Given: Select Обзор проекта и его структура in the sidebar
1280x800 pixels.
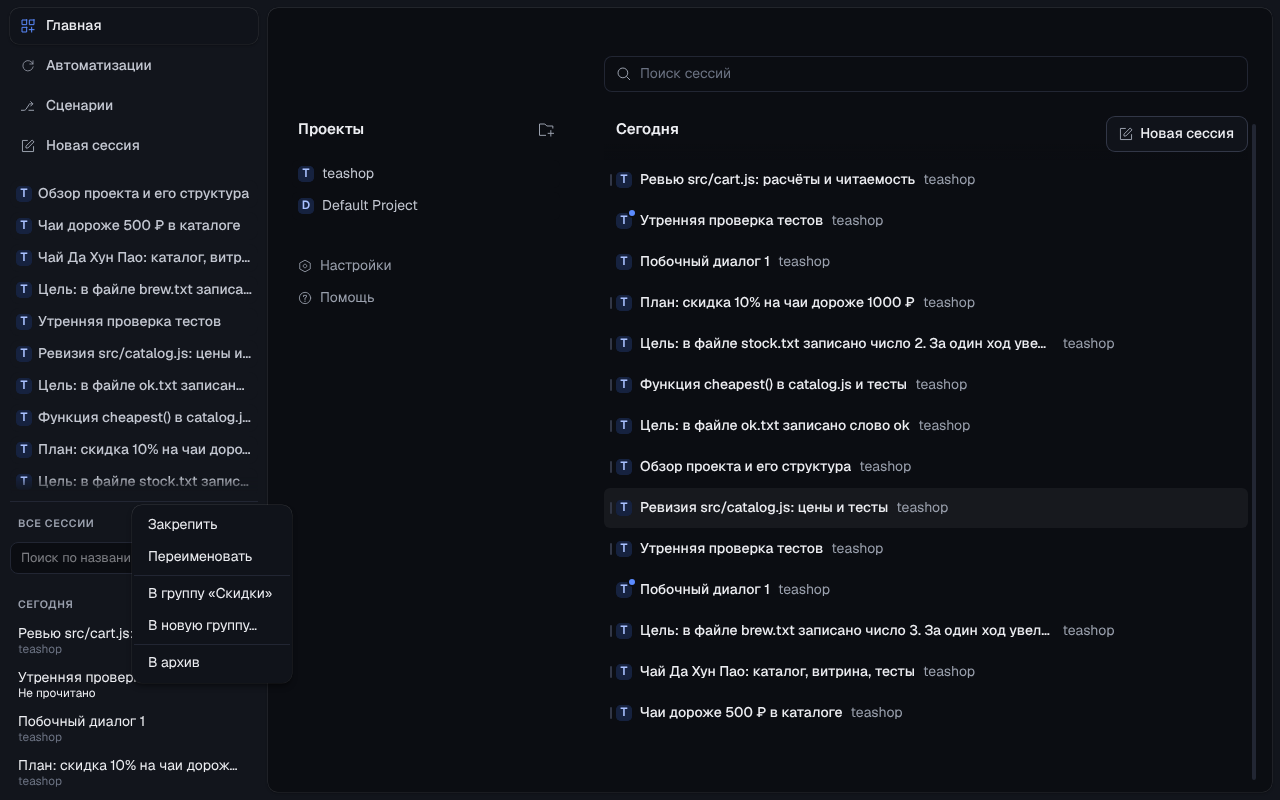Looking at the screenshot, I should click(x=134, y=194).
